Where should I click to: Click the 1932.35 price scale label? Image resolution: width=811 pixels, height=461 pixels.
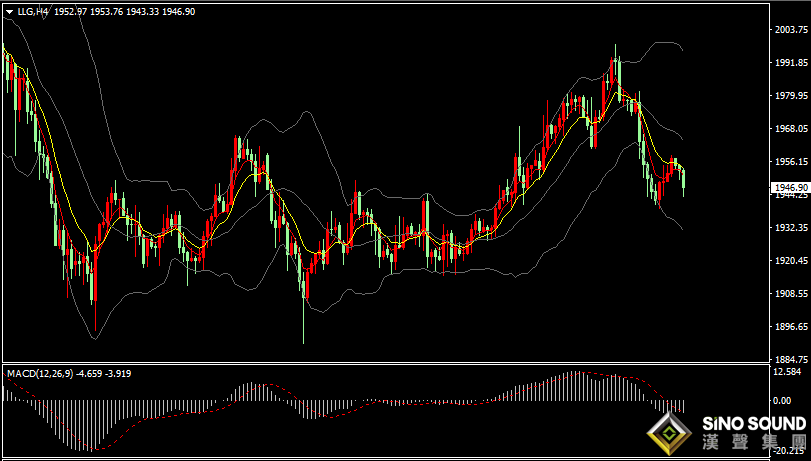pos(792,227)
